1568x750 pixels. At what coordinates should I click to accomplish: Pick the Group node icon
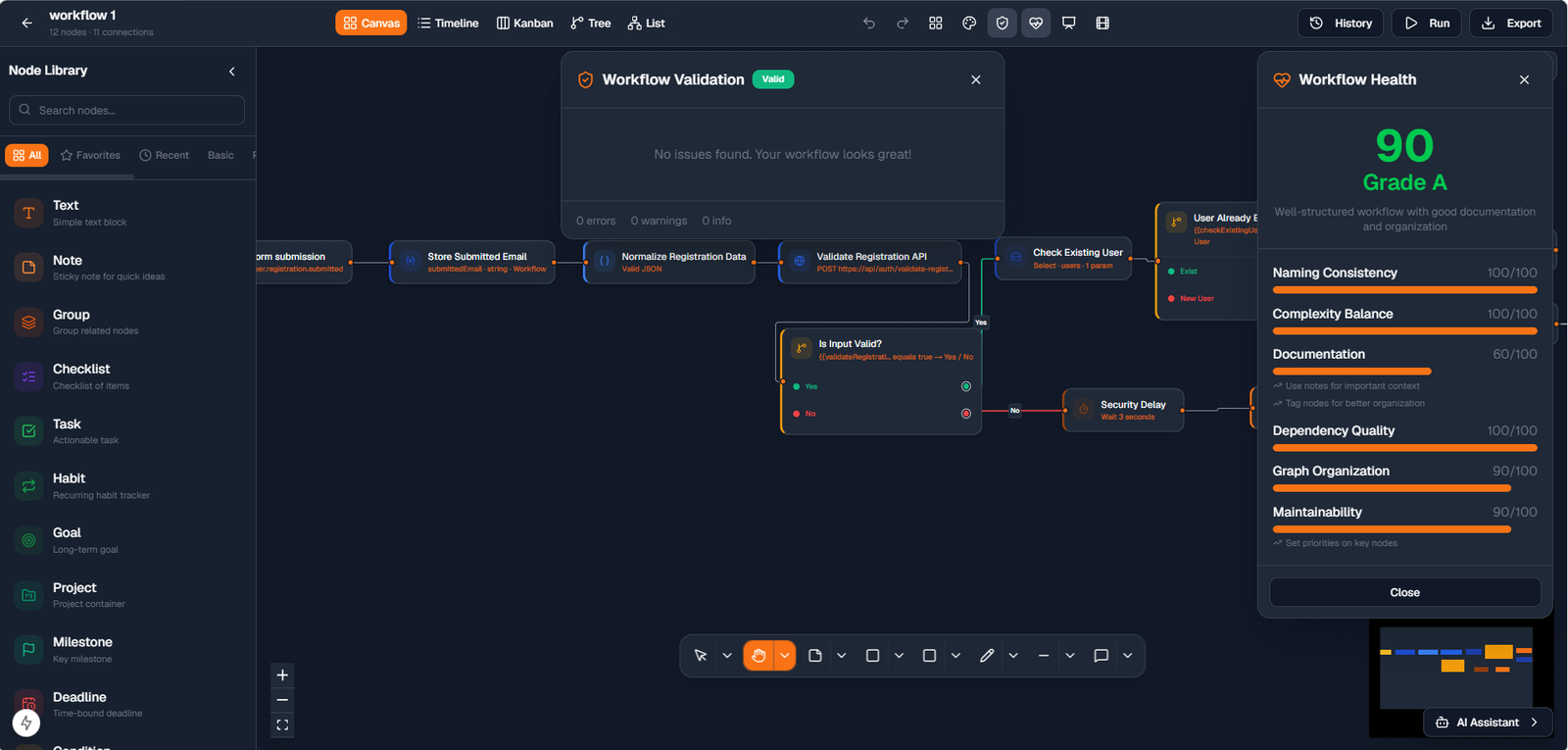(x=28, y=322)
